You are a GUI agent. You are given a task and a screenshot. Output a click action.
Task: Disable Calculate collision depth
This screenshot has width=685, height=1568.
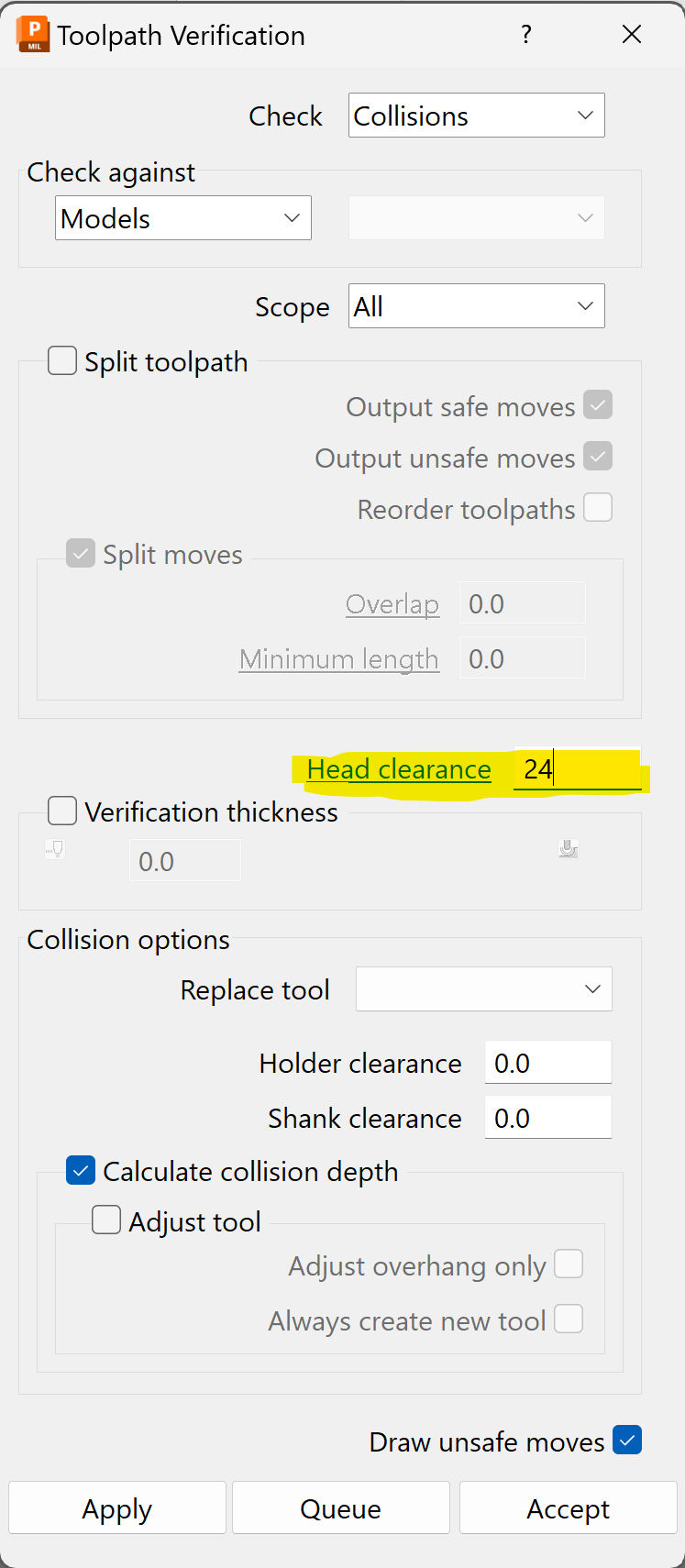pyautogui.click(x=80, y=1170)
